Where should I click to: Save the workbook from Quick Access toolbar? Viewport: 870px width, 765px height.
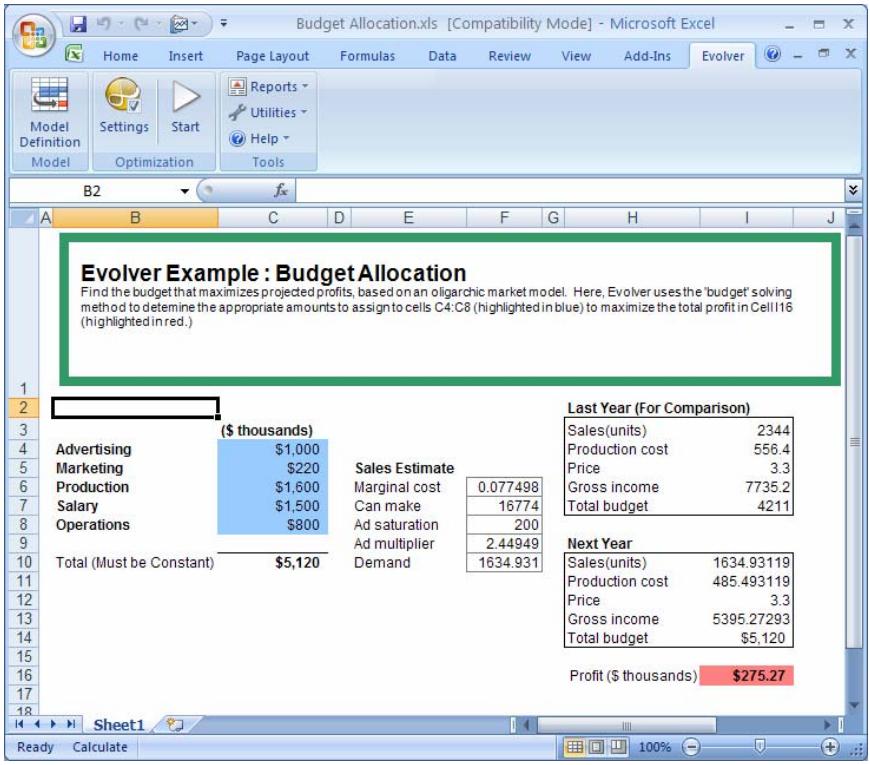coord(79,22)
